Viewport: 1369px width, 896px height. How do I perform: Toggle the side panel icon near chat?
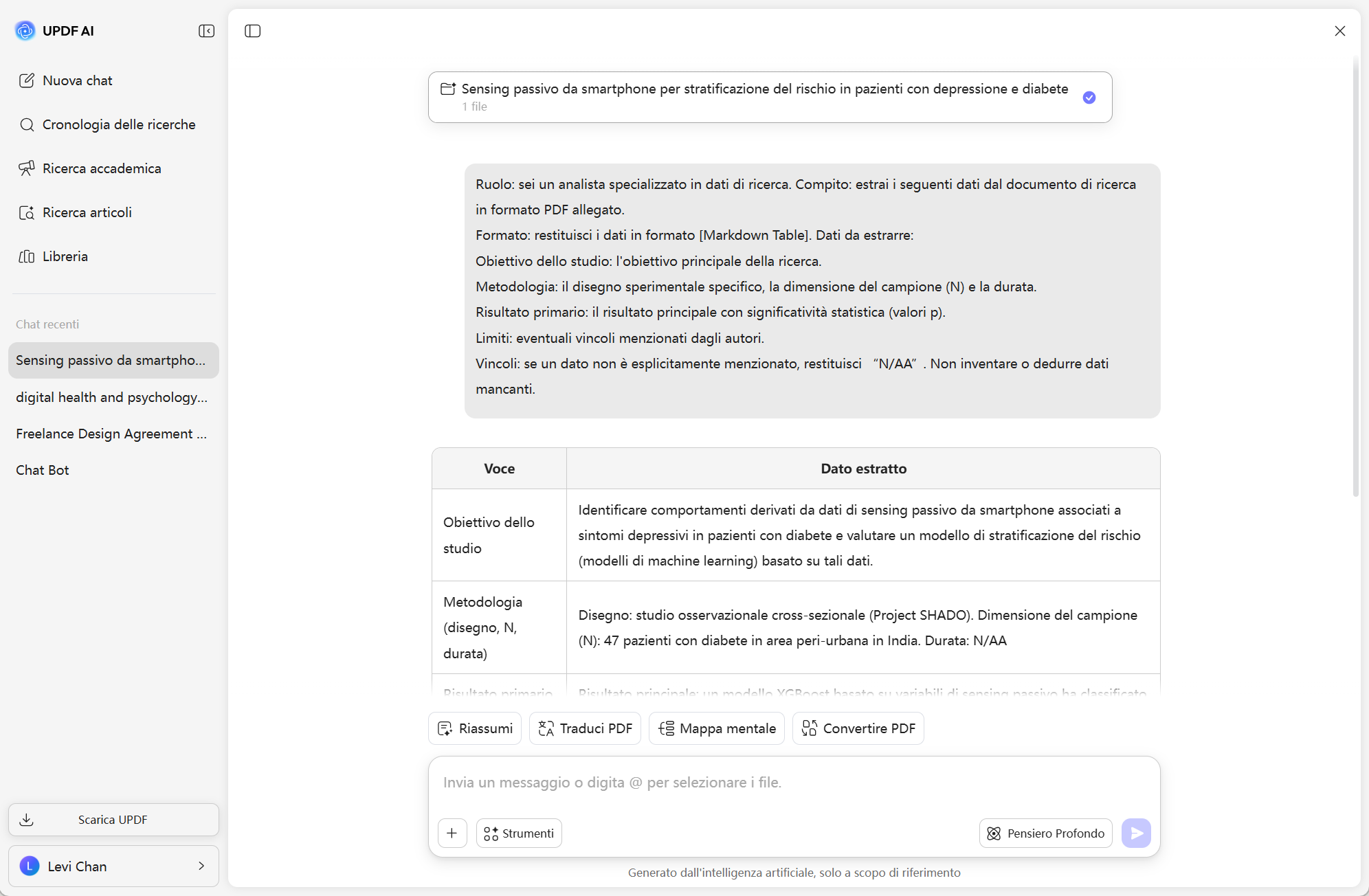pyautogui.click(x=253, y=31)
